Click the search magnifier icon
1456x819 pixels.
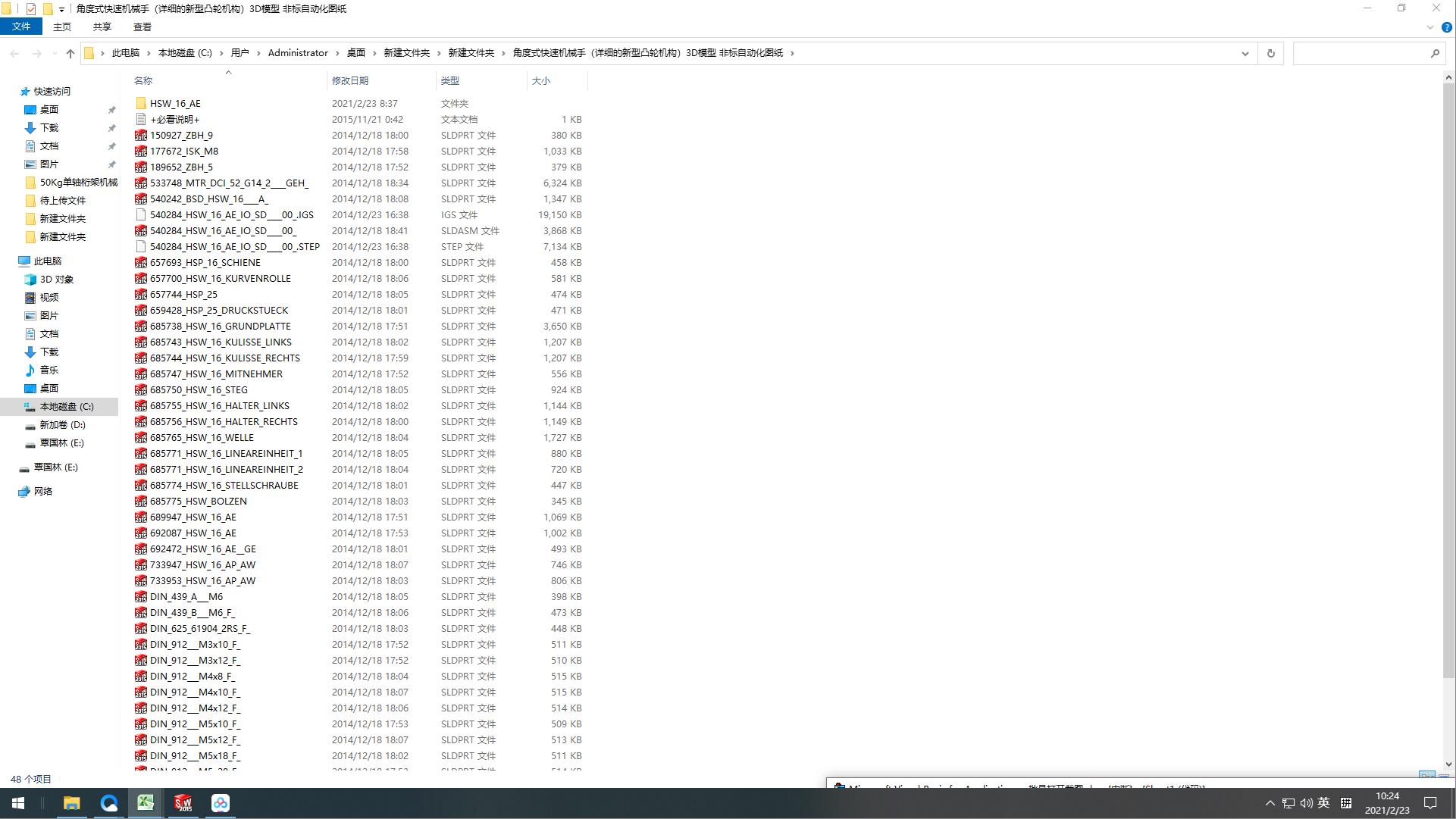(1435, 53)
